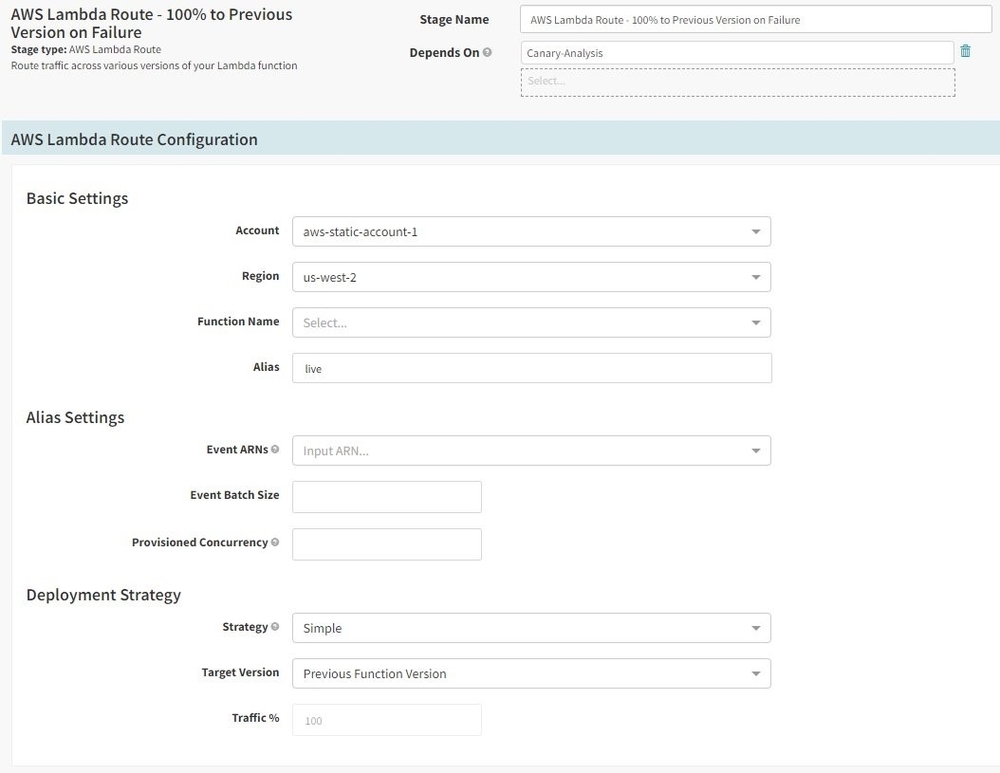
Task: Click the Traffic % field showing 100
Action: (x=386, y=720)
